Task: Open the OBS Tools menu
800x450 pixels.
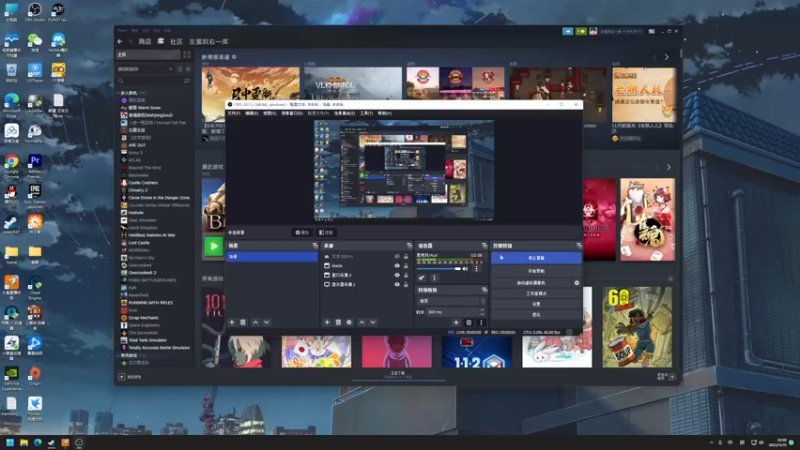Action: [x=366, y=113]
